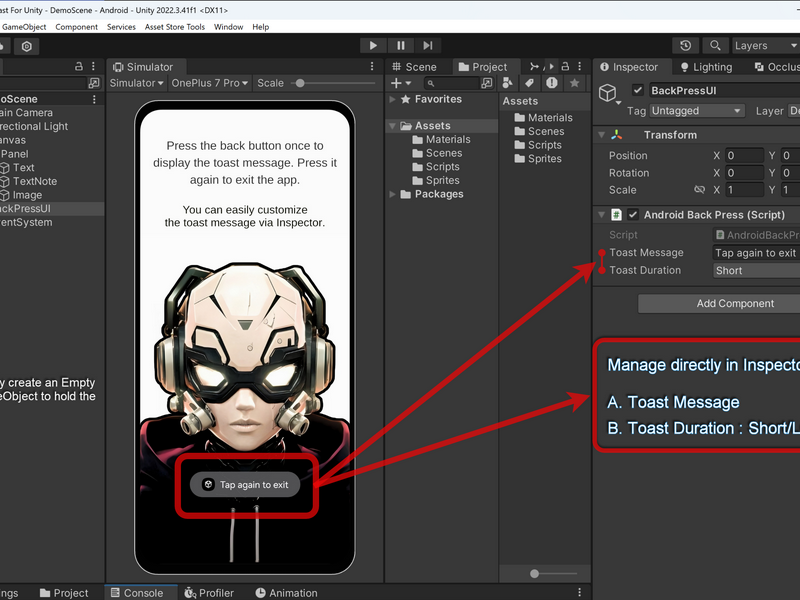The height and width of the screenshot is (600, 800).
Task: Toggle the Hierarchy panel lock icon
Action: coord(79,66)
